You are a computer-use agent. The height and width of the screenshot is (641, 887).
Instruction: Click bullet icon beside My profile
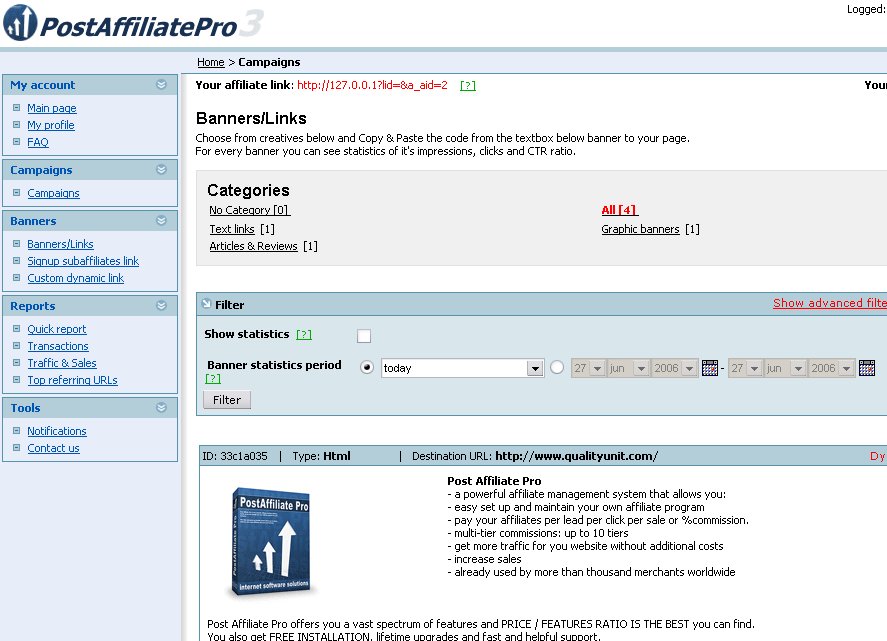tap(16, 124)
